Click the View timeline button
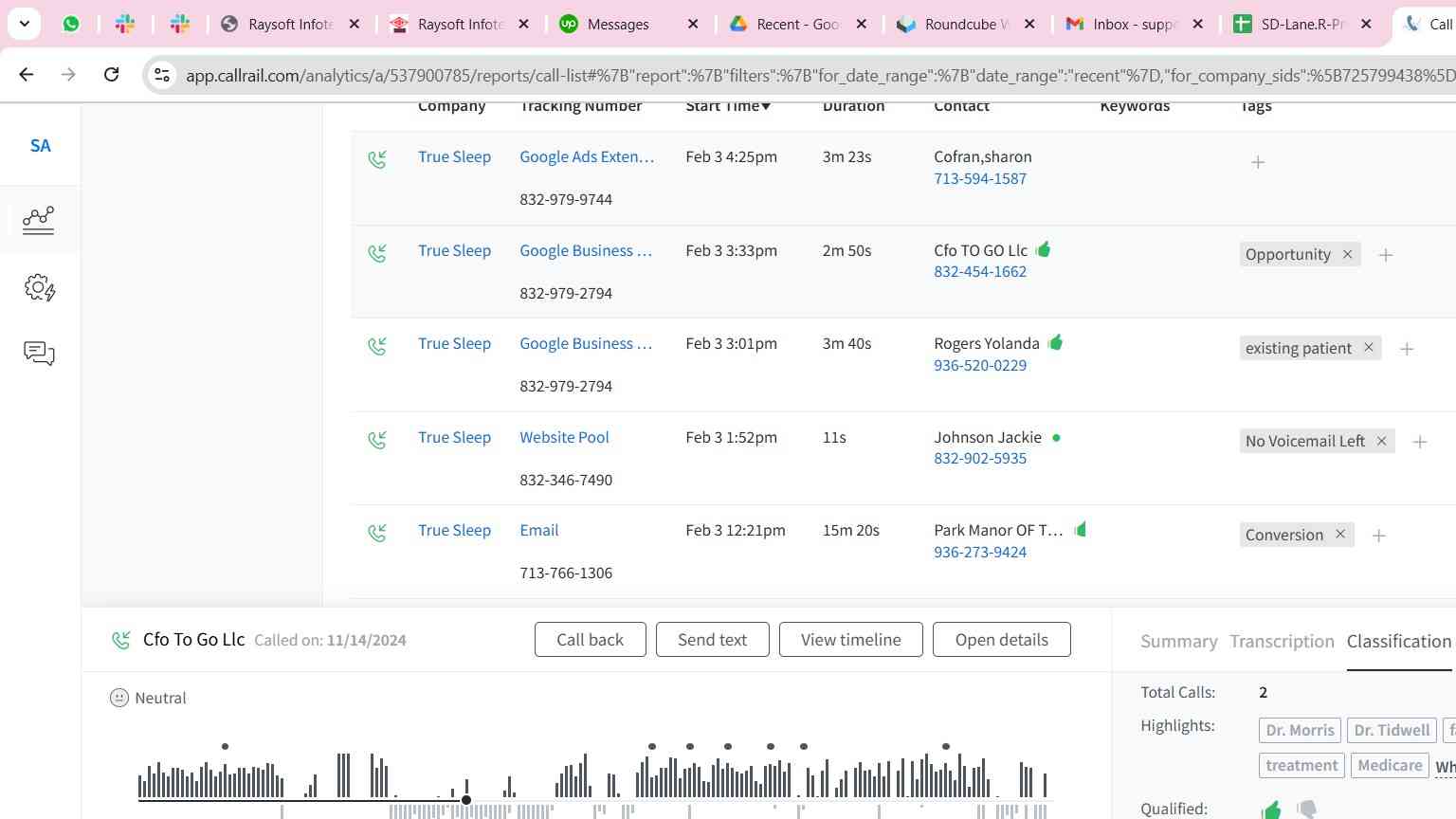 pos(850,640)
